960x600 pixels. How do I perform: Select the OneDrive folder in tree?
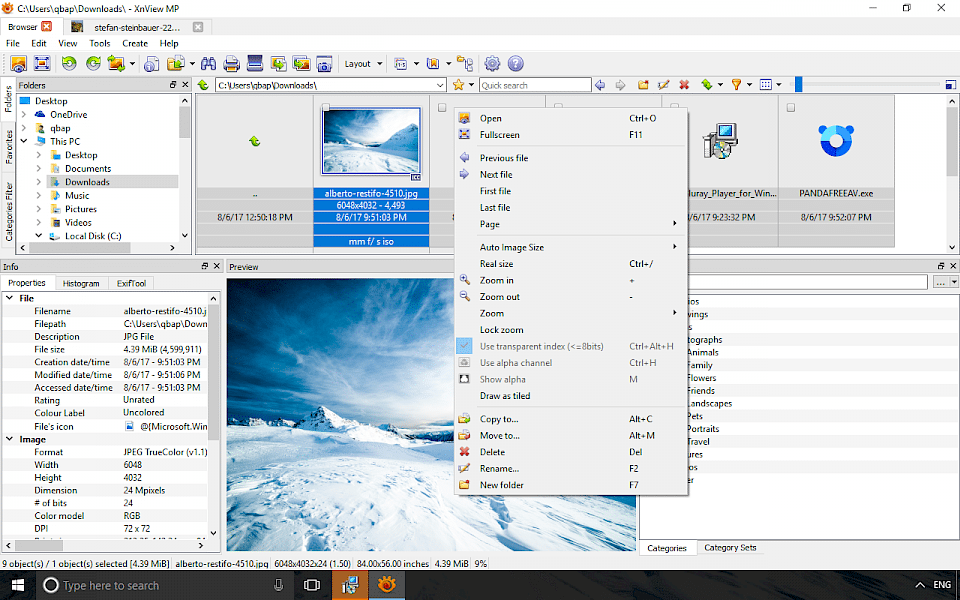tap(69, 114)
